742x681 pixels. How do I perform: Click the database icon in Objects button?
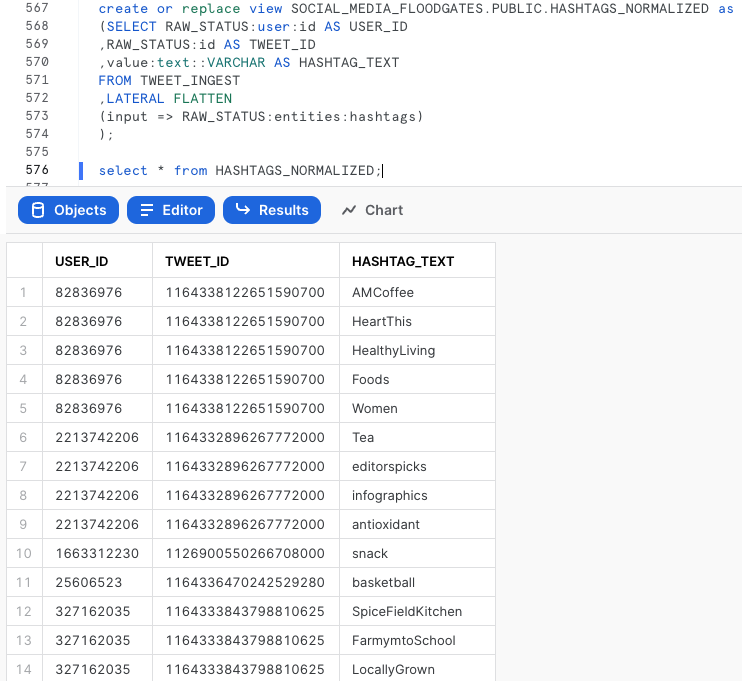pos(38,210)
